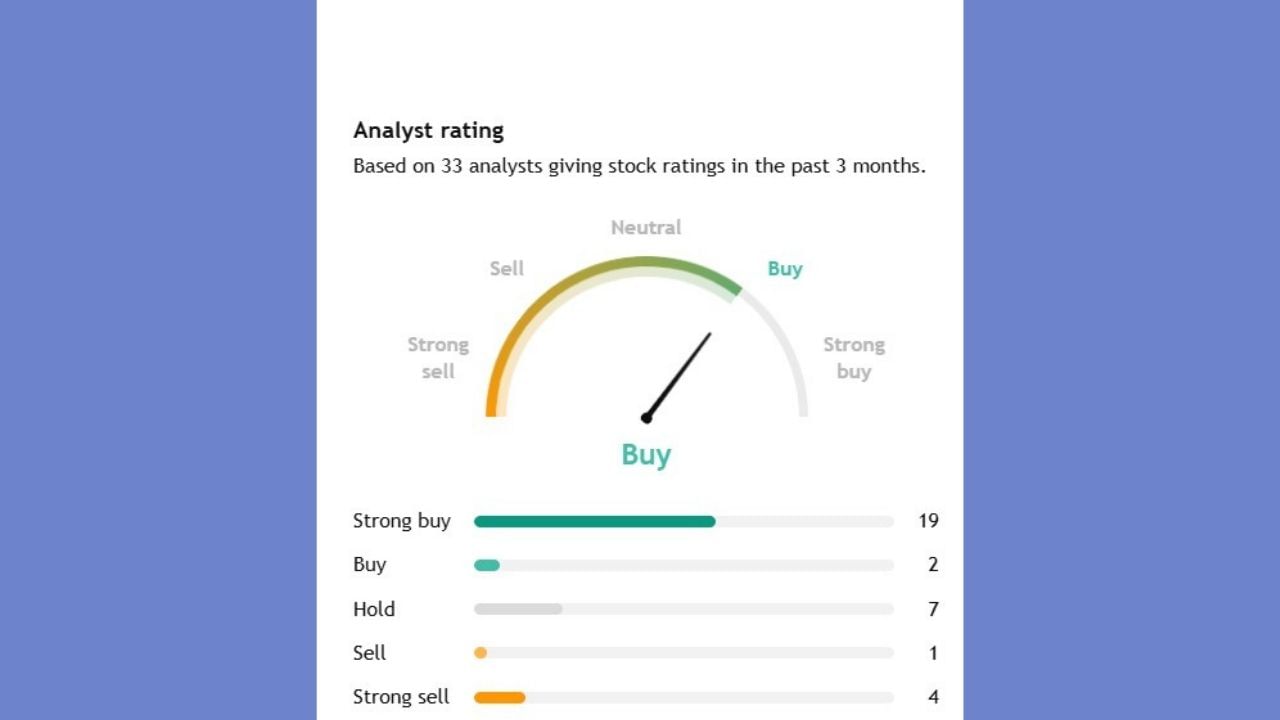1280x720 pixels.
Task: Select the 'Strong buy' row label in the list
Action: click(x=402, y=521)
